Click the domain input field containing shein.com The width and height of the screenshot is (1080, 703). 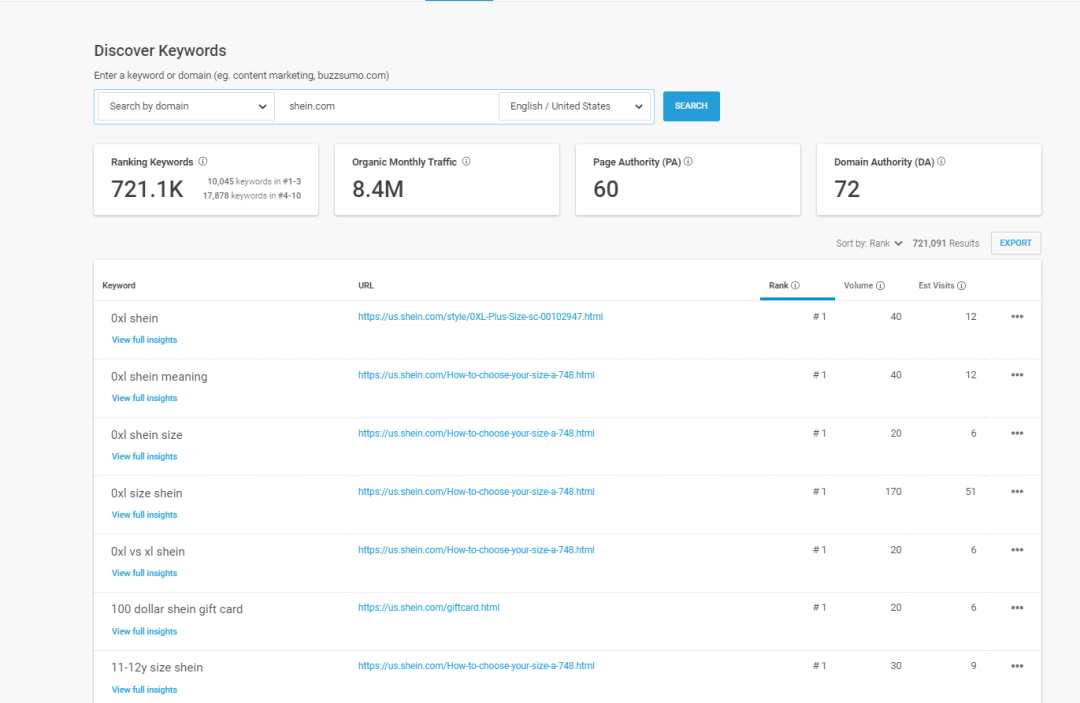coord(386,107)
